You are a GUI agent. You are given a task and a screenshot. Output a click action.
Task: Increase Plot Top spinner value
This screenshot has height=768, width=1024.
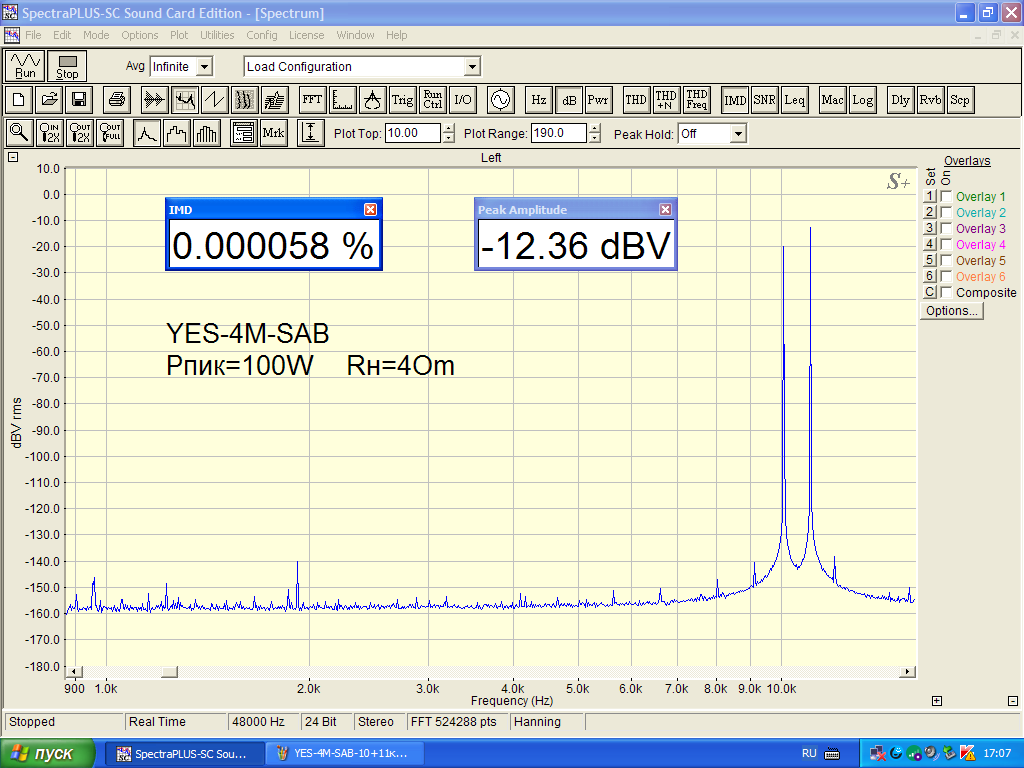pyautogui.click(x=449, y=129)
